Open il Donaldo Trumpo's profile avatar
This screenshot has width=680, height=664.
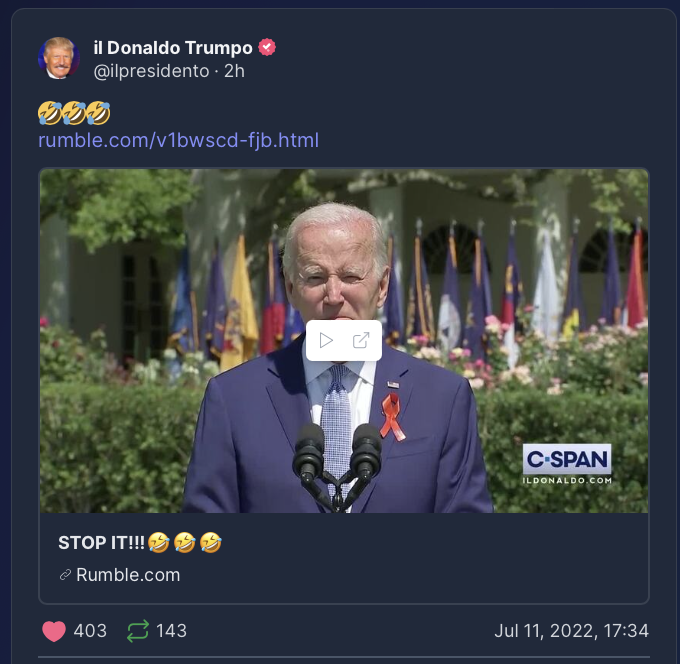point(59,58)
